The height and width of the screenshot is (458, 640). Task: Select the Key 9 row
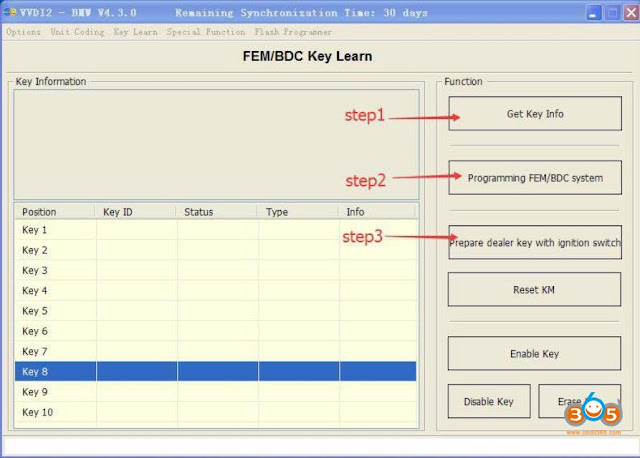(x=216, y=392)
